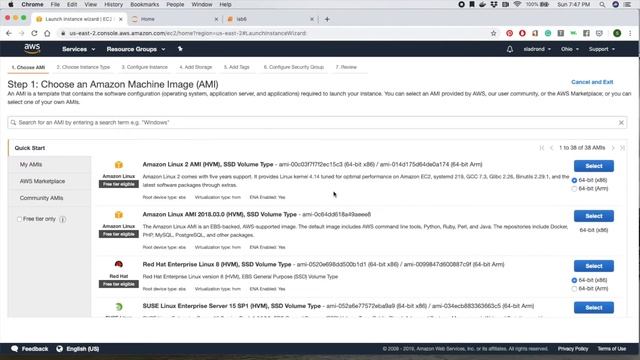Click the Quick Start section header
The image size is (640, 360).
[30, 148]
